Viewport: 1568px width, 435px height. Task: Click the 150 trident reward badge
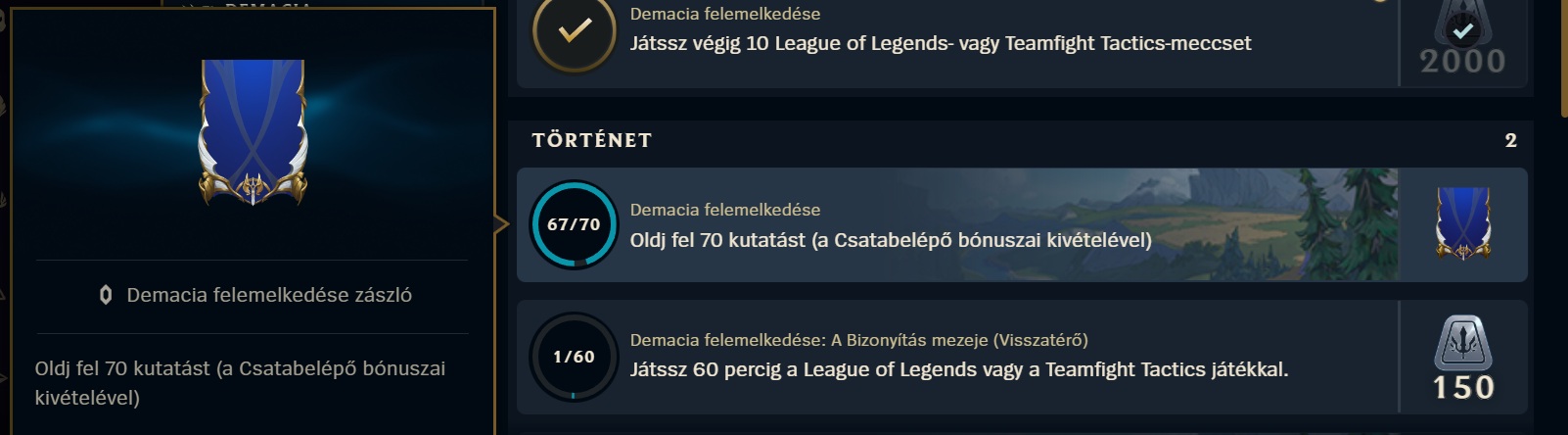[x=1463, y=358]
